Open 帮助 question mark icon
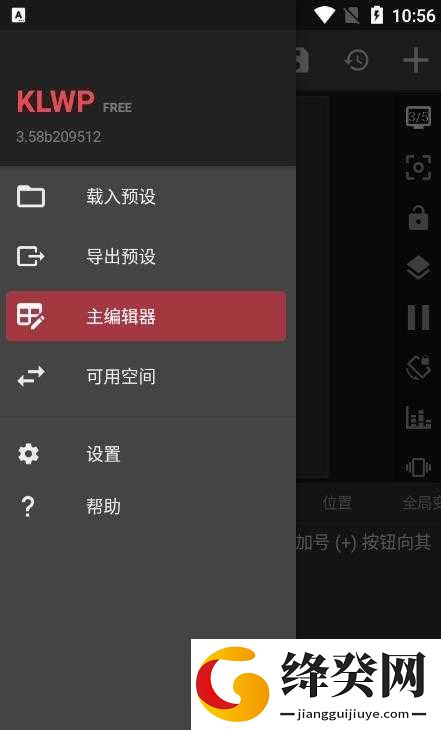Viewport: 441px width, 730px height. pyautogui.click(x=28, y=507)
